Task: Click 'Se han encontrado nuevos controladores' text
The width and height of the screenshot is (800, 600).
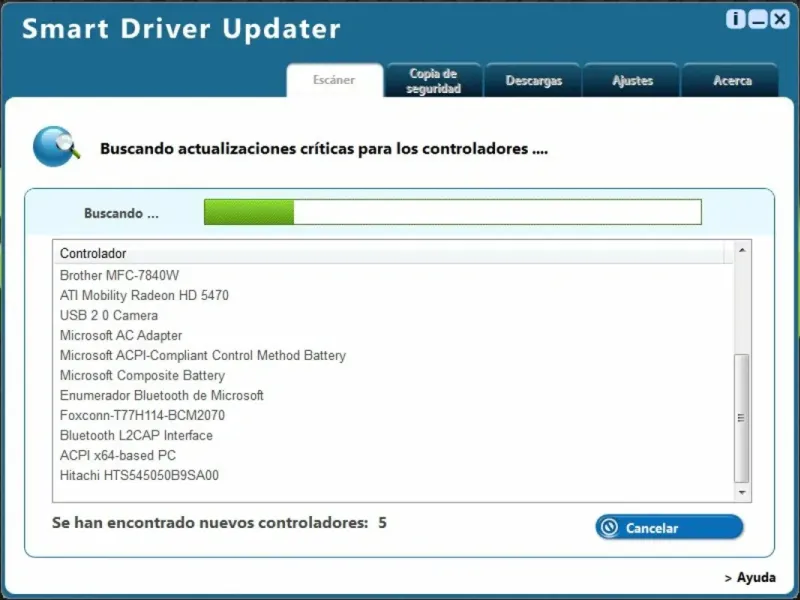Action: 210,523
